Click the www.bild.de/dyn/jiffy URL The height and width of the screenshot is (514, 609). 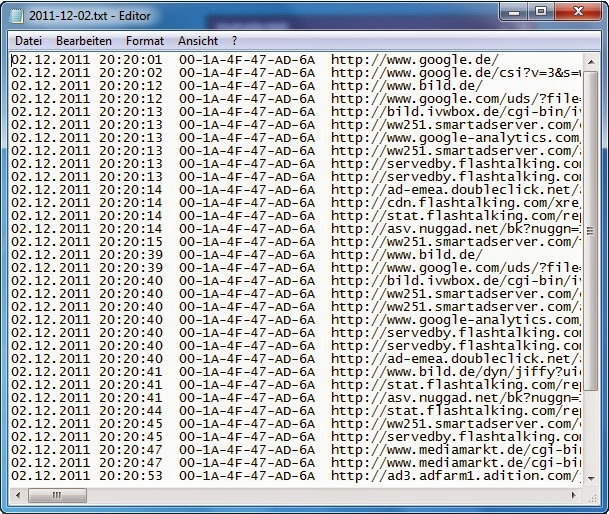pos(456,373)
